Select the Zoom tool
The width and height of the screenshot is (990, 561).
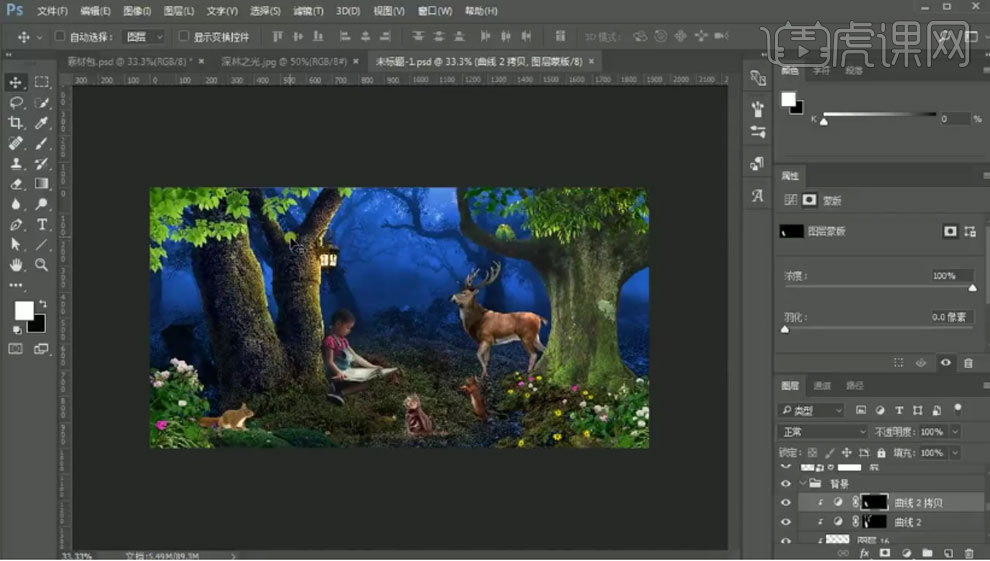pyautogui.click(x=42, y=265)
